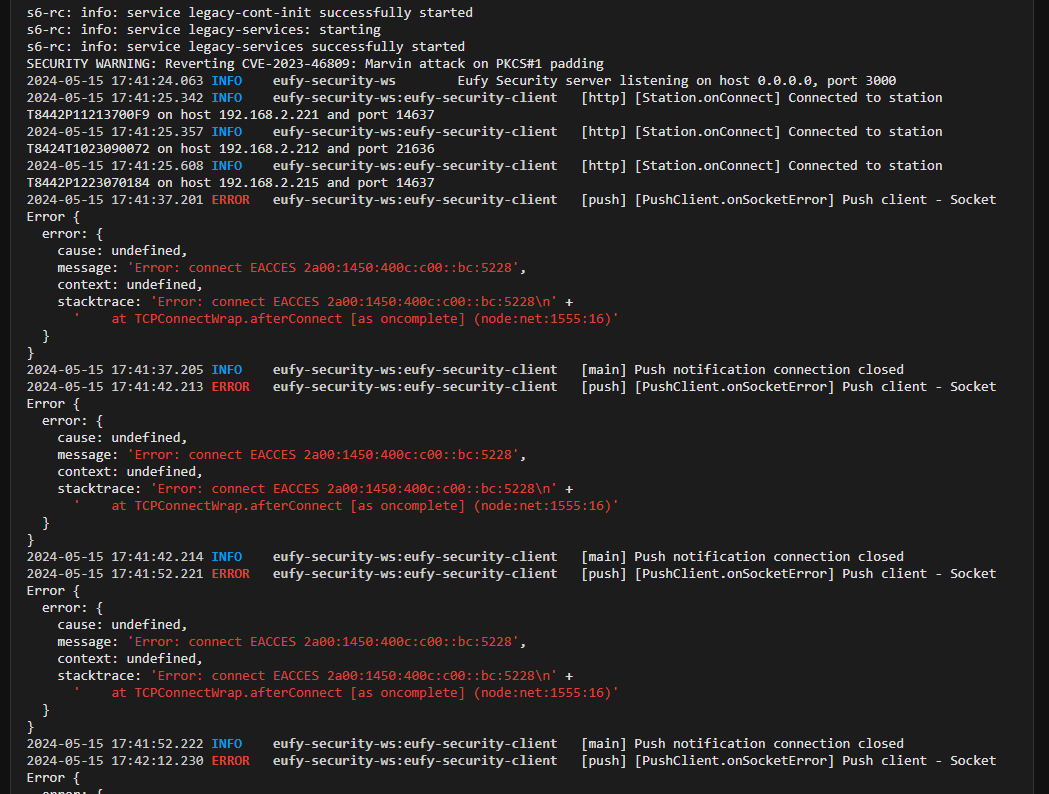Select station ID T8424T1023090072

tap(88, 148)
